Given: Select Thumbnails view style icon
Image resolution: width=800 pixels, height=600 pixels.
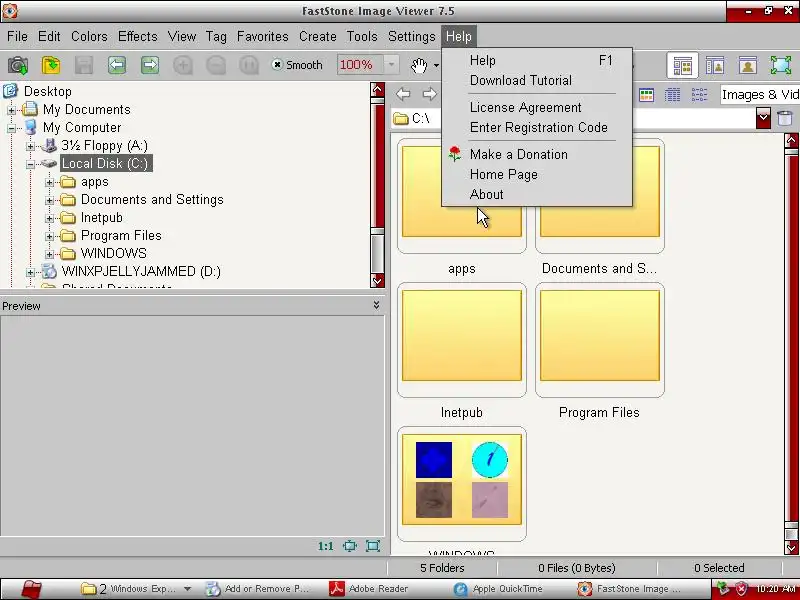Looking at the screenshot, I should point(646,95).
